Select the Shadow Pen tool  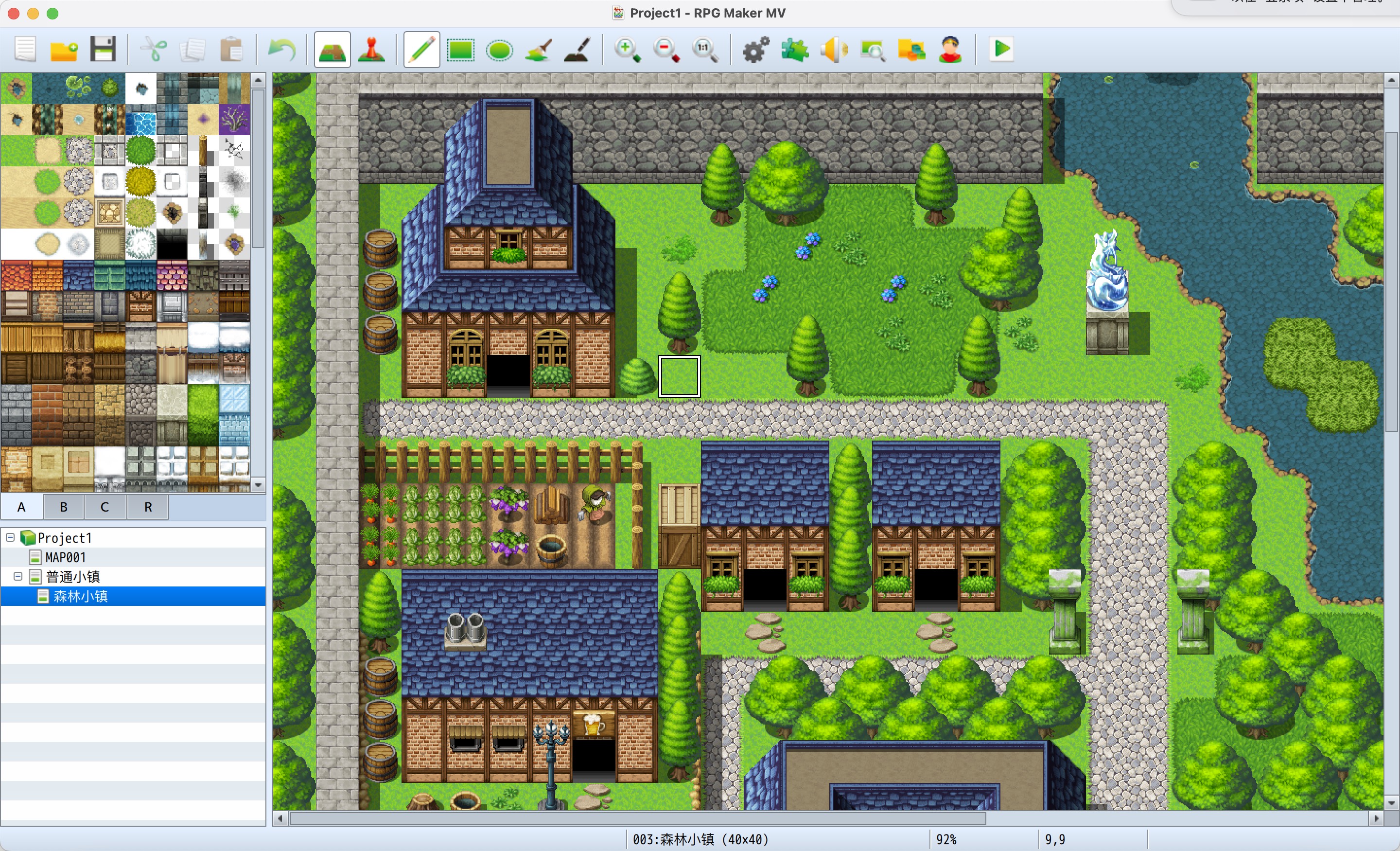(577, 50)
